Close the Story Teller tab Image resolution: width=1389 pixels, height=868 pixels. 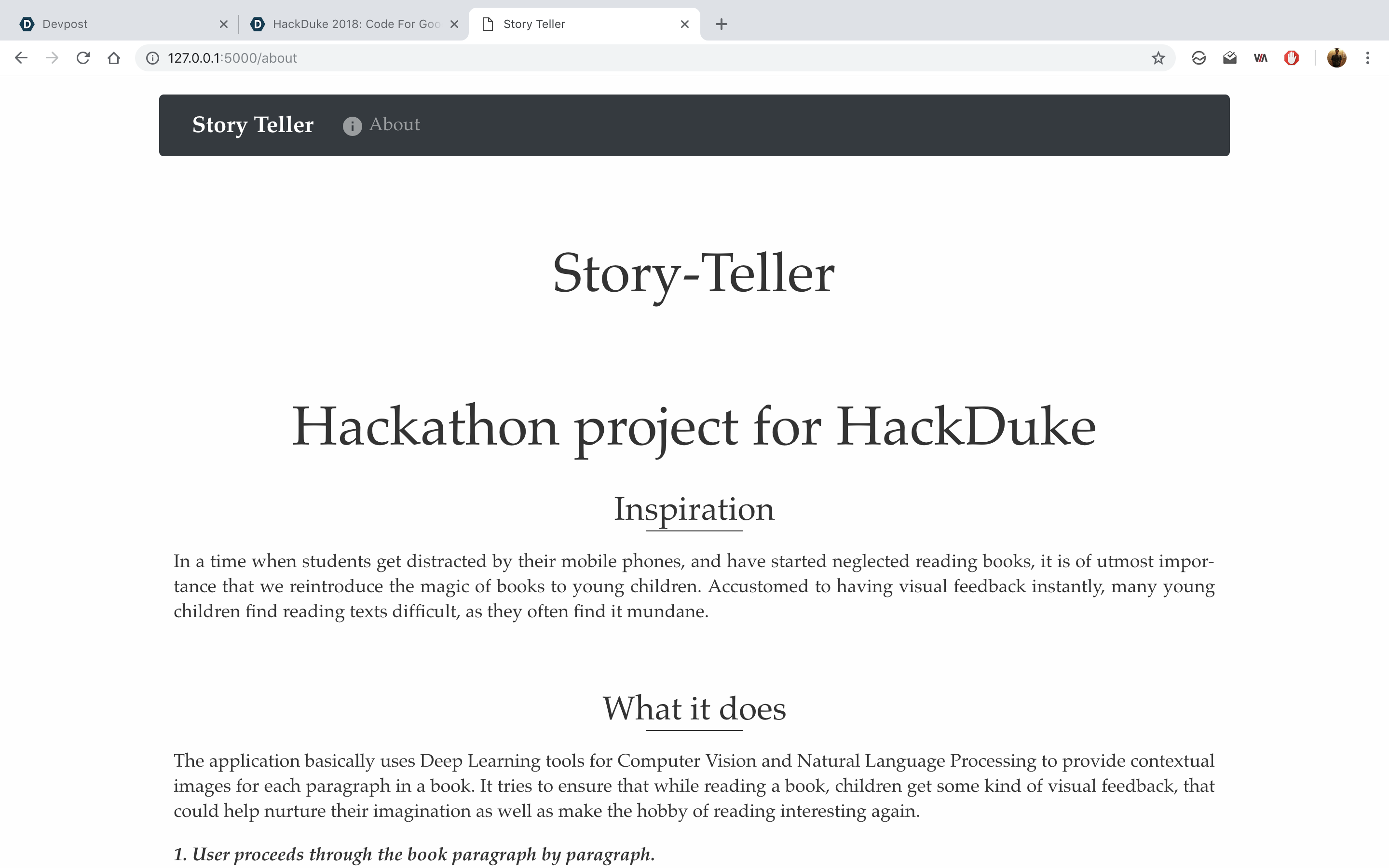pyautogui.click(x=684, y=24)
